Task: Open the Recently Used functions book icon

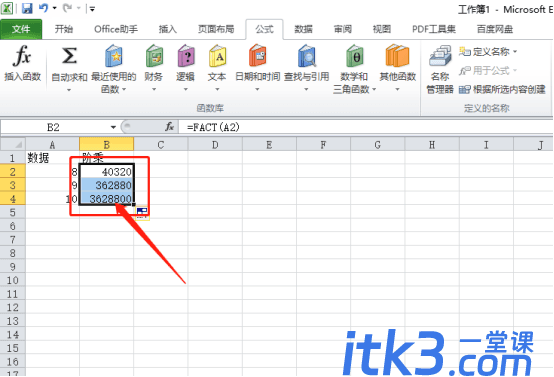Action: point(113,56)
